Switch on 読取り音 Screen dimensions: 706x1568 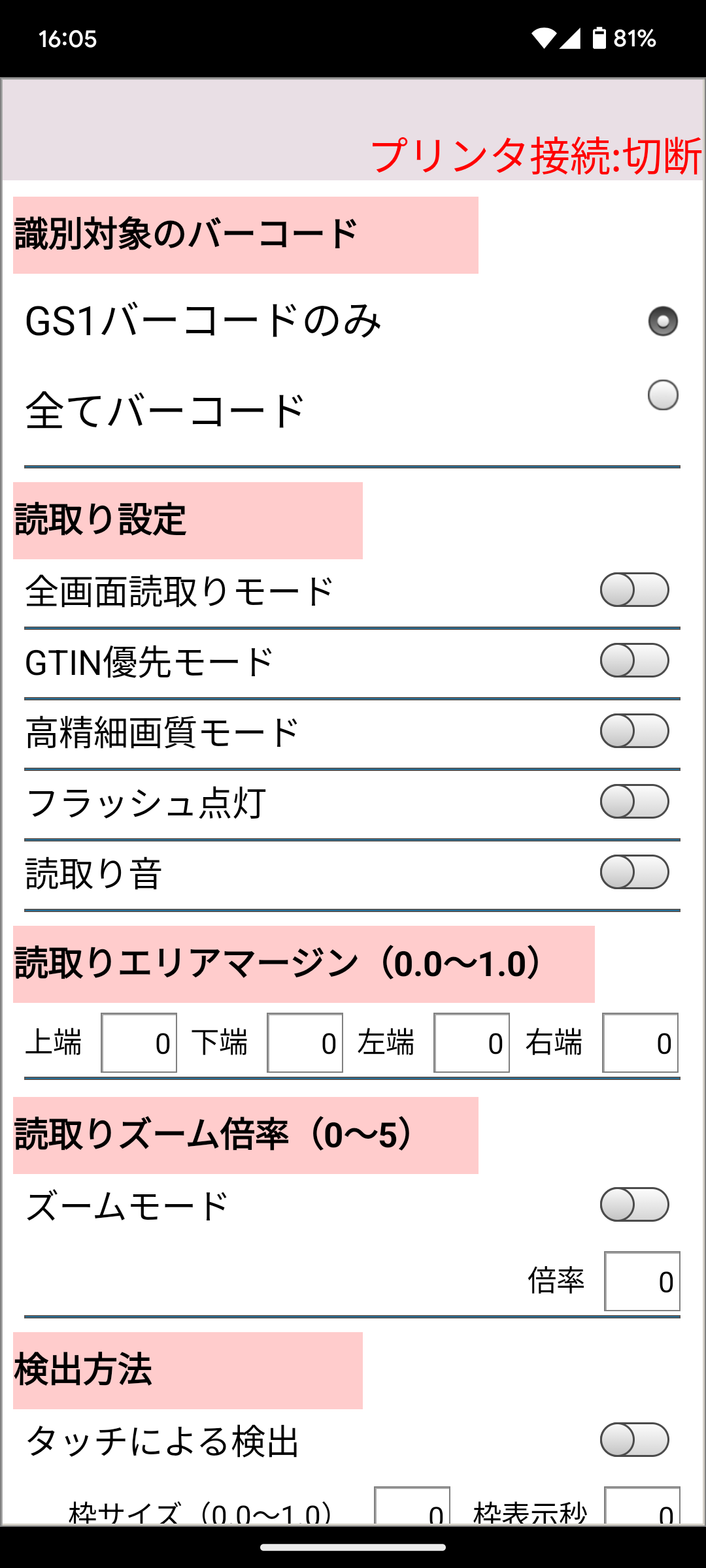pos(634,872)
